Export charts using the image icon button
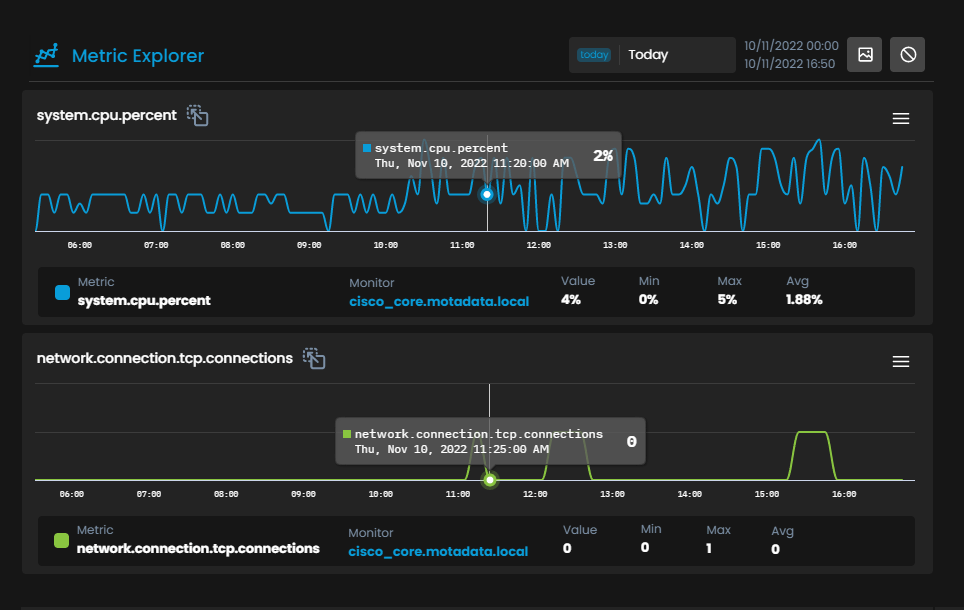 pos(864,55)
